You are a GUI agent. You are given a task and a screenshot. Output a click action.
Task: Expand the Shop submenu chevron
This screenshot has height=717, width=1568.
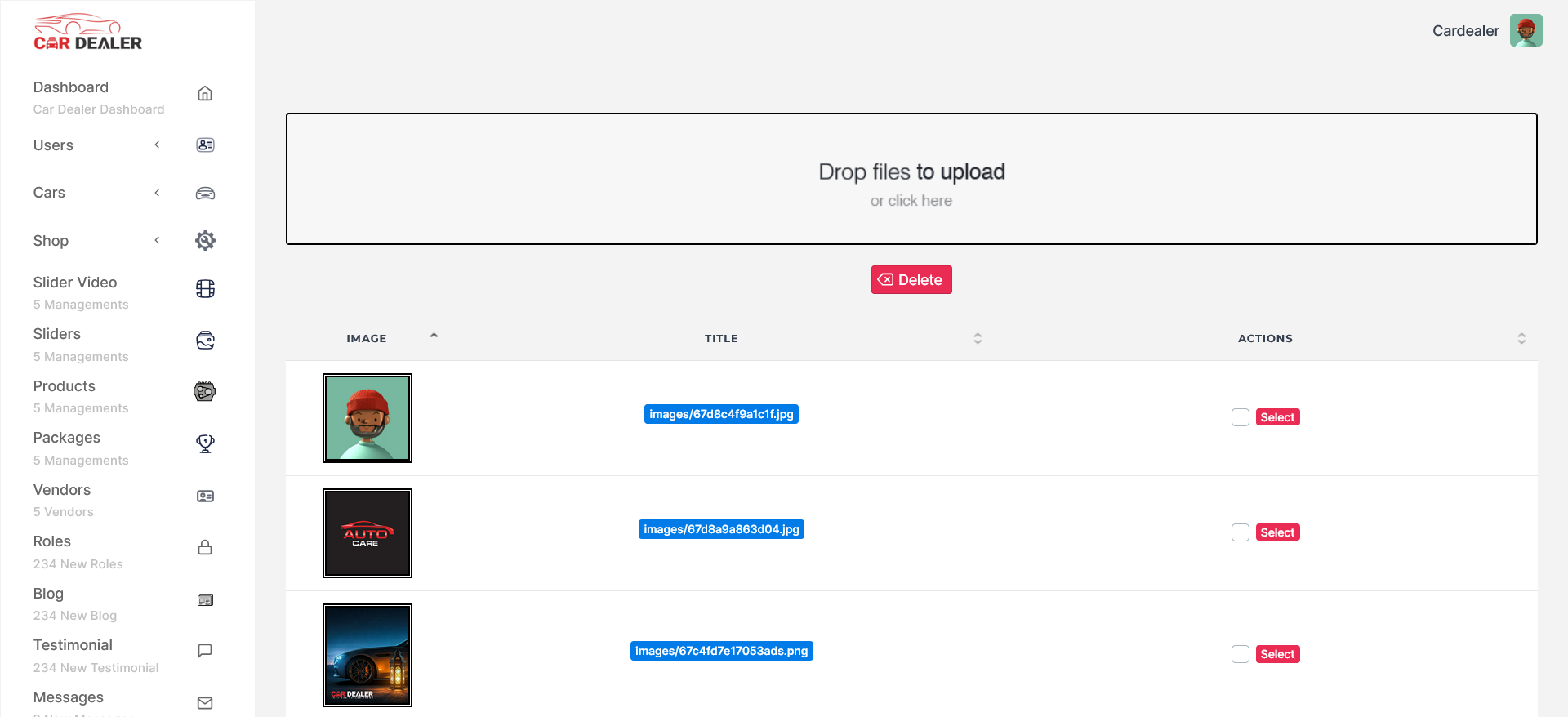[x=157, y=240]
